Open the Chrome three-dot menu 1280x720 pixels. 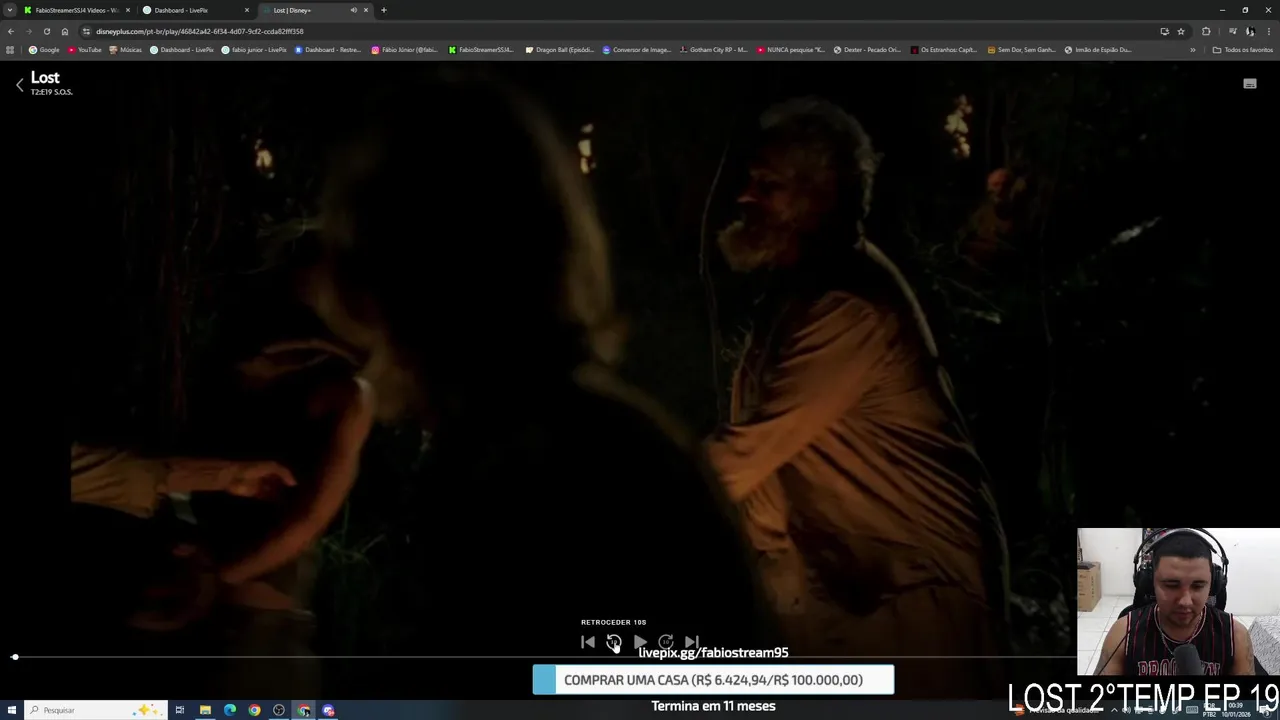click(x=1268, y=31)
